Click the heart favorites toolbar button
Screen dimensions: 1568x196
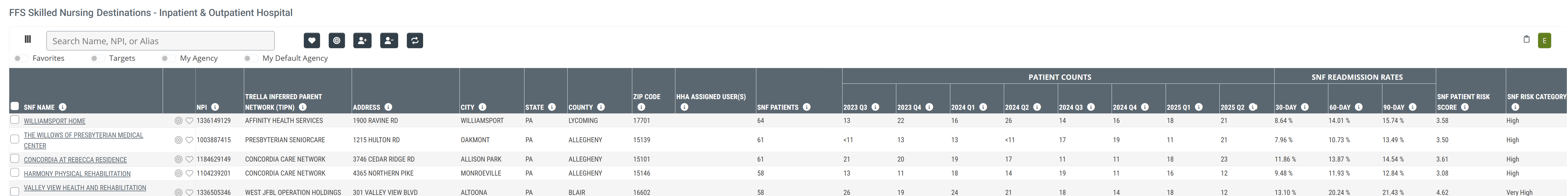(x=312, y=41)
